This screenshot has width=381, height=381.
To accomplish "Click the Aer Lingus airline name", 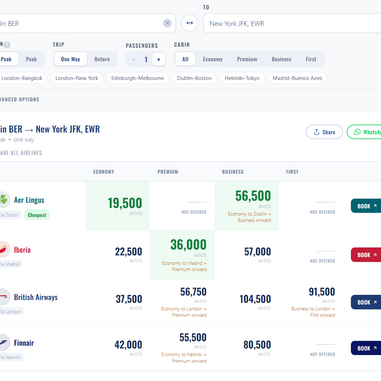I will (29, 200).
